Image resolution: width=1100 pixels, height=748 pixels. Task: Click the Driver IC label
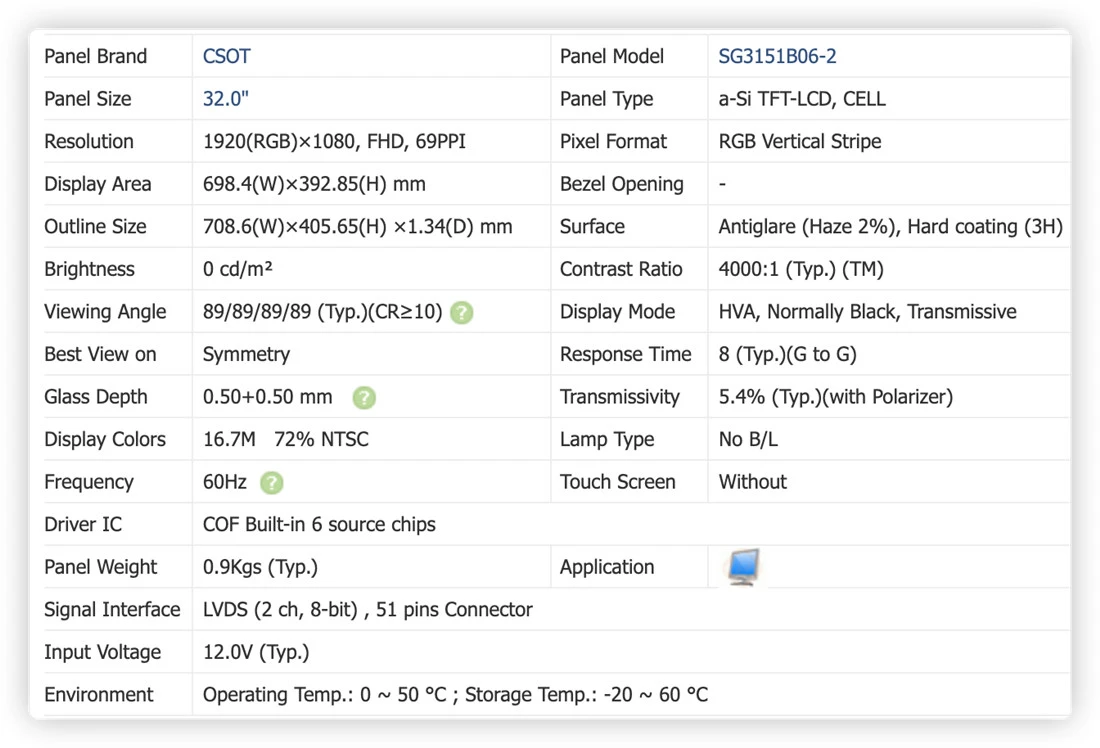tap(83, 525)
